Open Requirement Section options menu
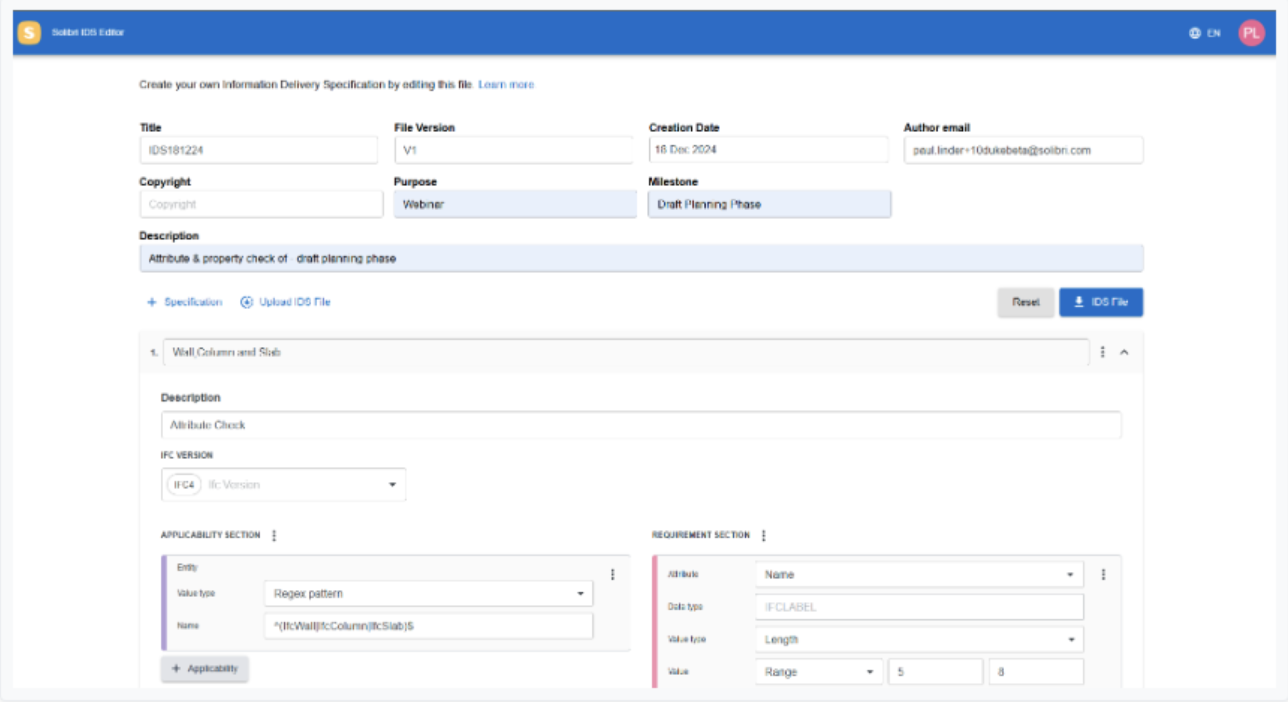This screenshot has height=702, width=1288. (763, 535)
